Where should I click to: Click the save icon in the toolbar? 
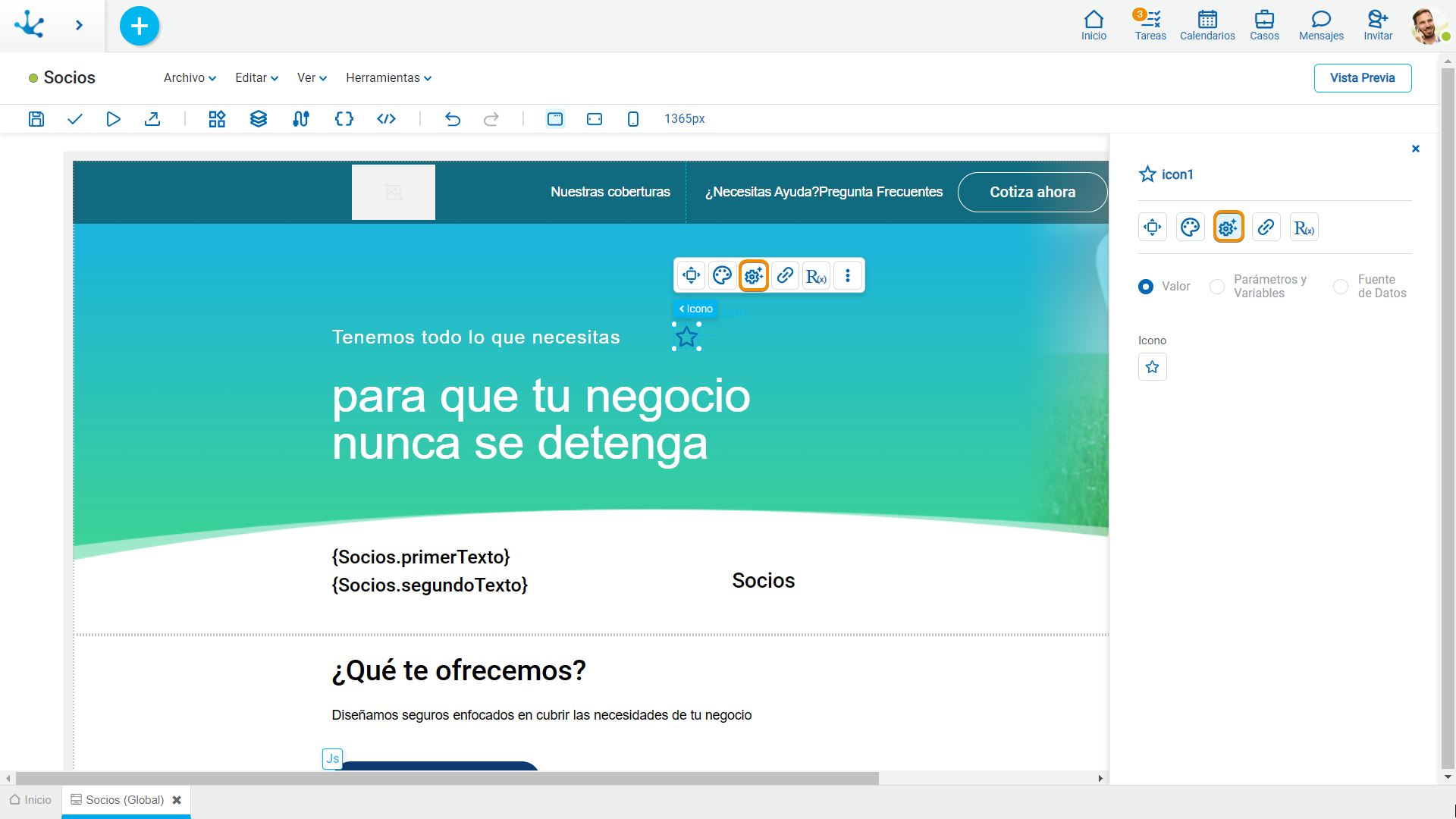tap(36, 119)
